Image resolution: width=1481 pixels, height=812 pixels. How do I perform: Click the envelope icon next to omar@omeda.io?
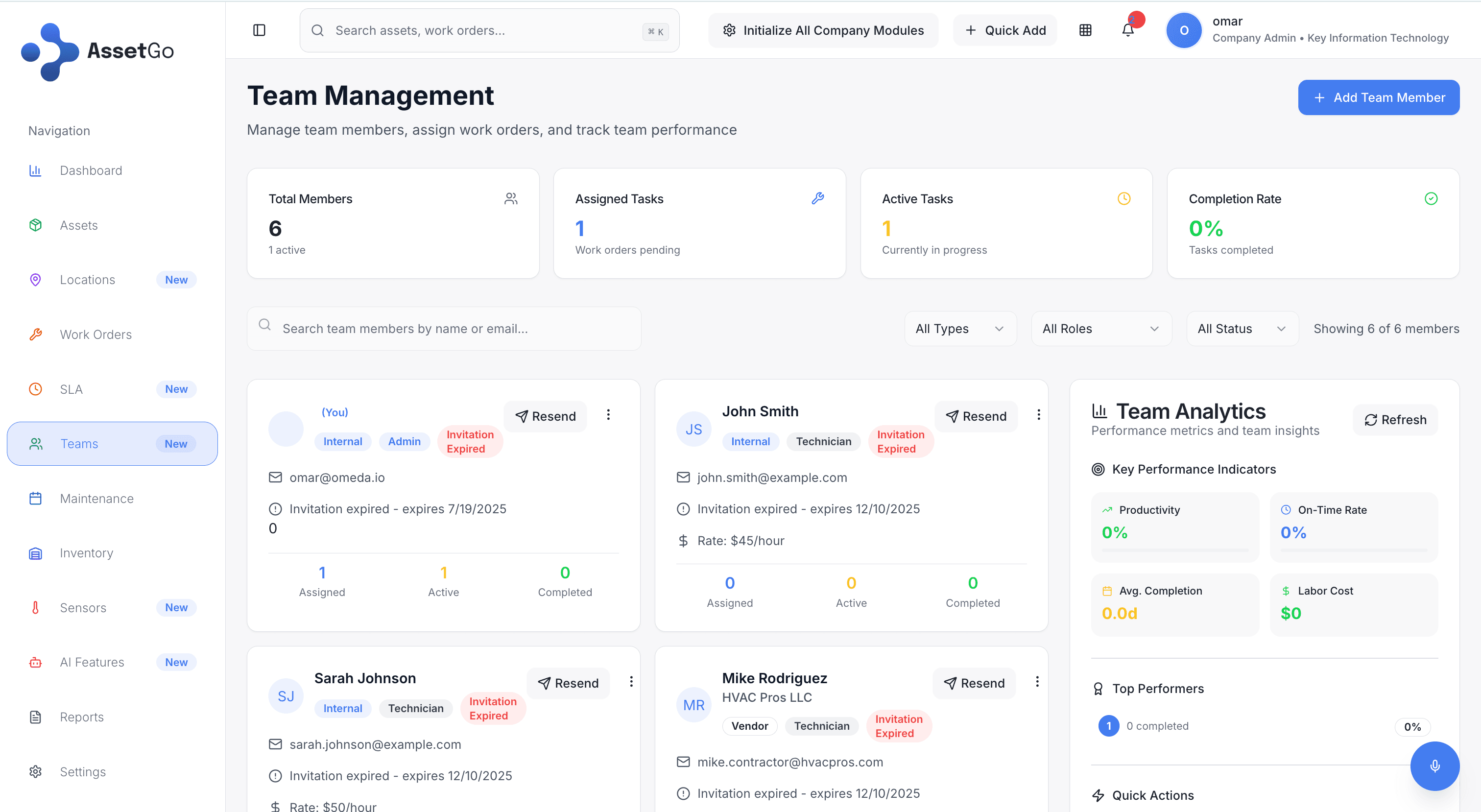275,478
